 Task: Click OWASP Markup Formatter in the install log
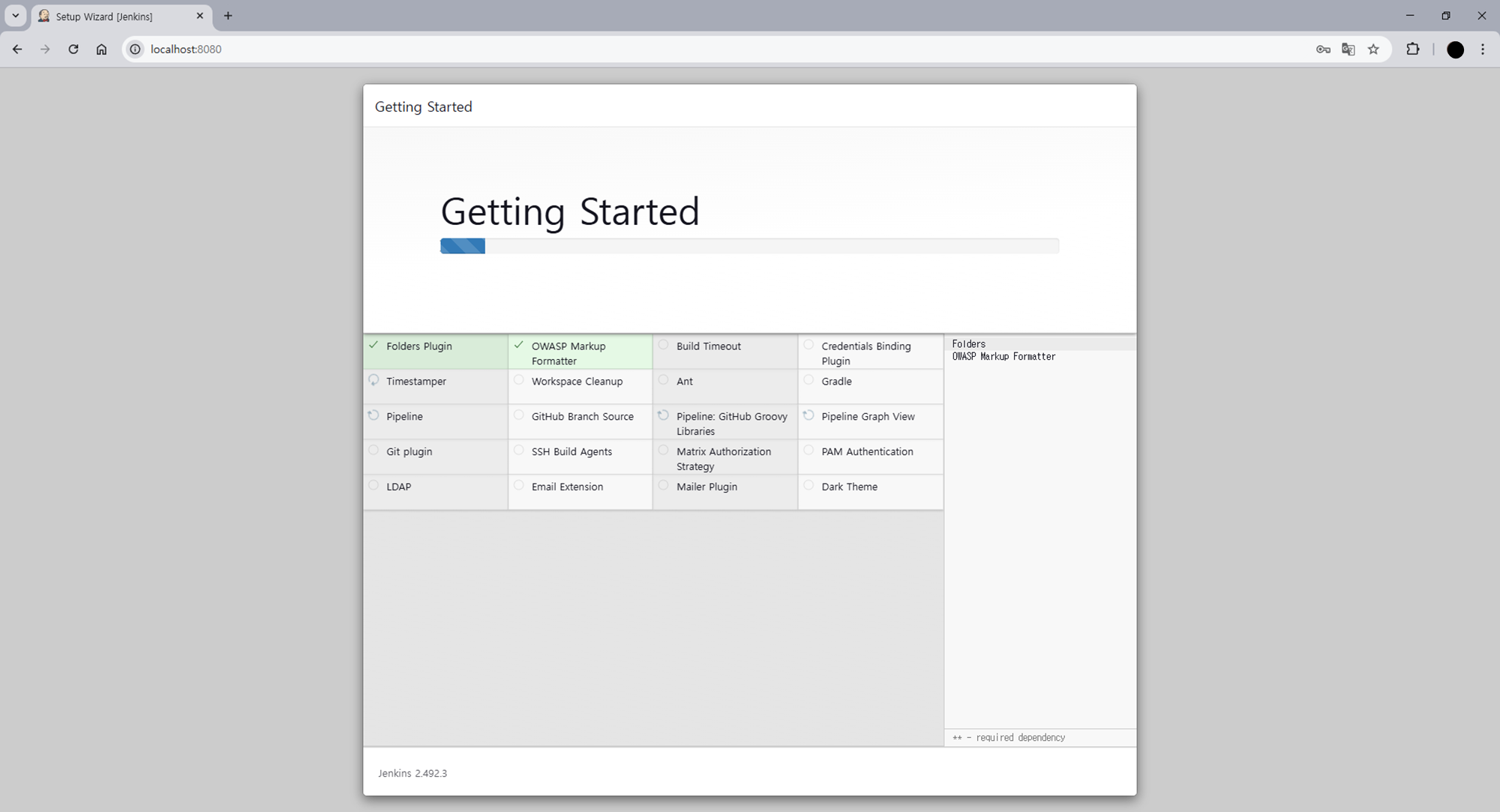pyautogui.click(x=1003, y=357)
